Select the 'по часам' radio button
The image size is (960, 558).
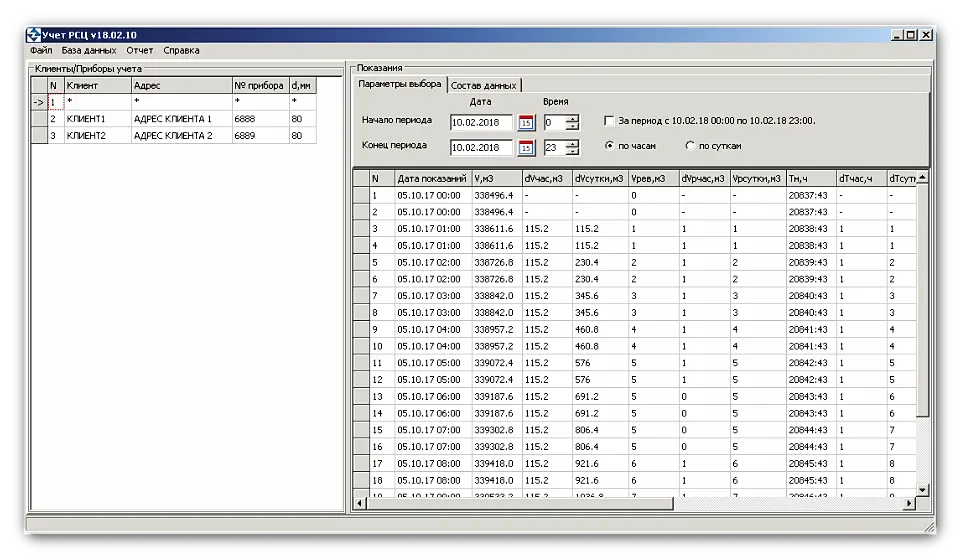pyautogui.click(x=610, y=146)
